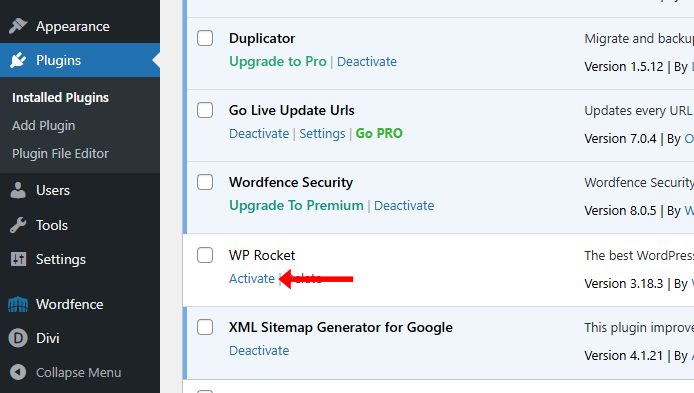Tick the XML Sitemap Generator checkbox

(205, 327)
